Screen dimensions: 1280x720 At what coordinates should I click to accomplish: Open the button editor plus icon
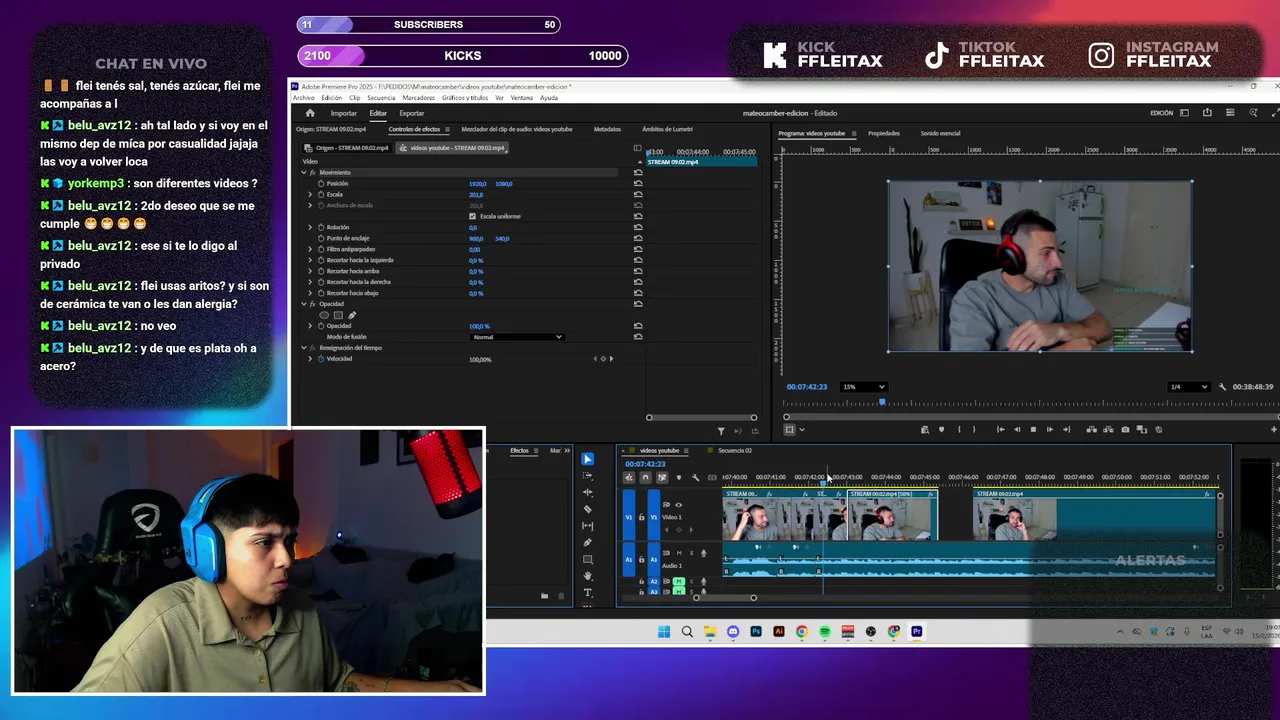[x=1273, y=430]
